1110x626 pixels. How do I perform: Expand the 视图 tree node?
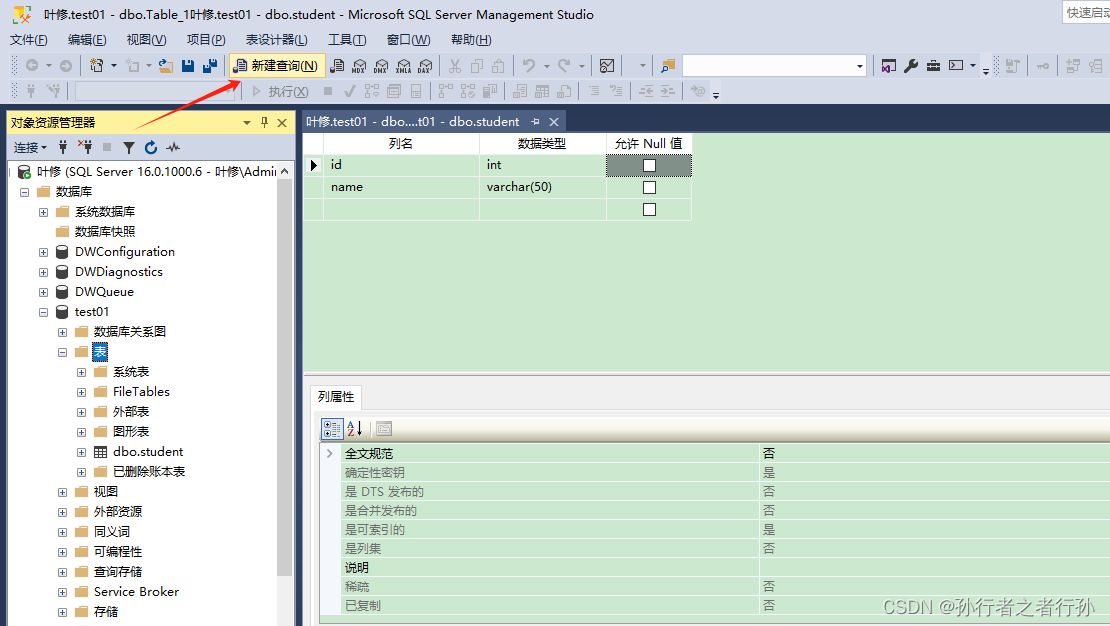[62, 491]
